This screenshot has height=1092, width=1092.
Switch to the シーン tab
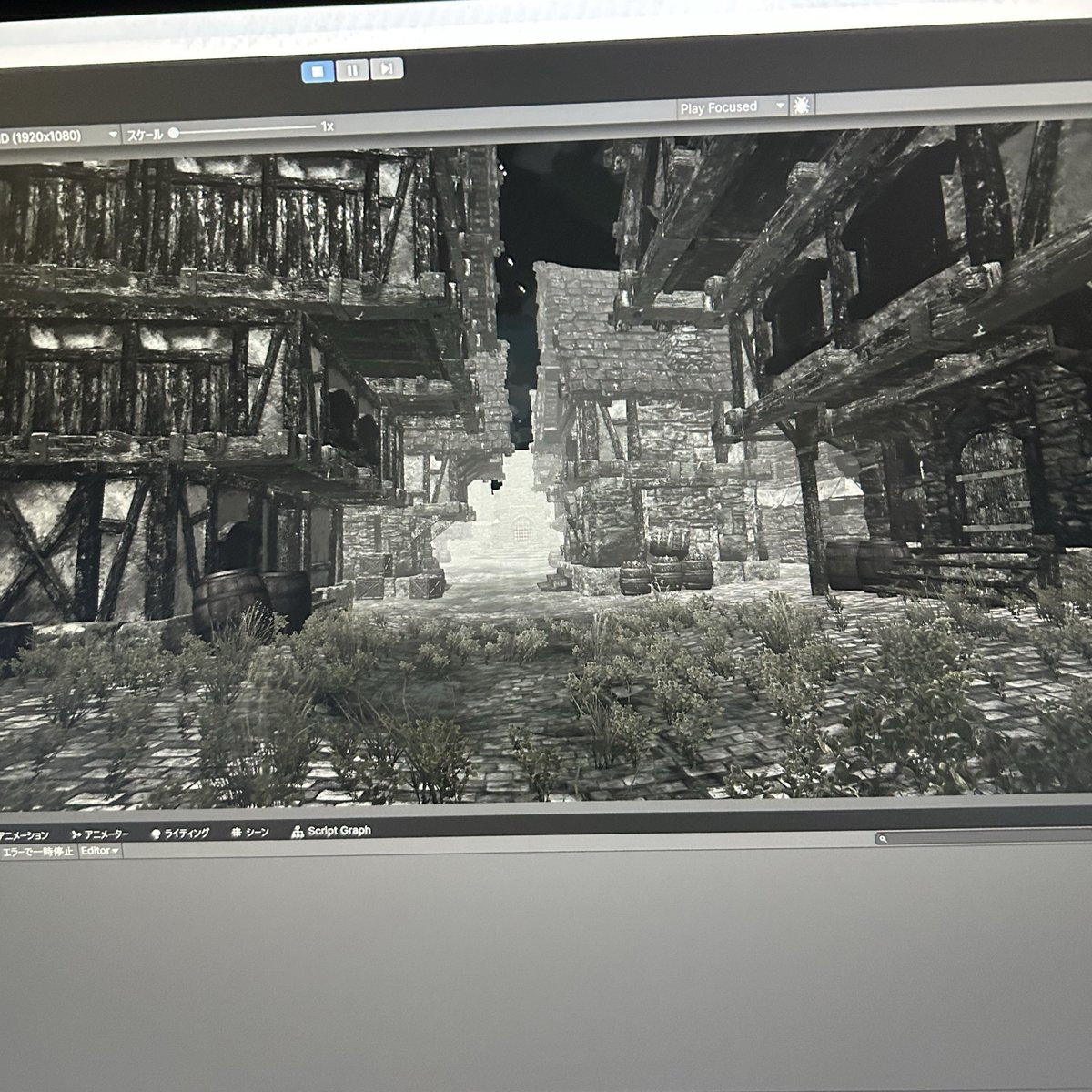[x=250, y=833]
